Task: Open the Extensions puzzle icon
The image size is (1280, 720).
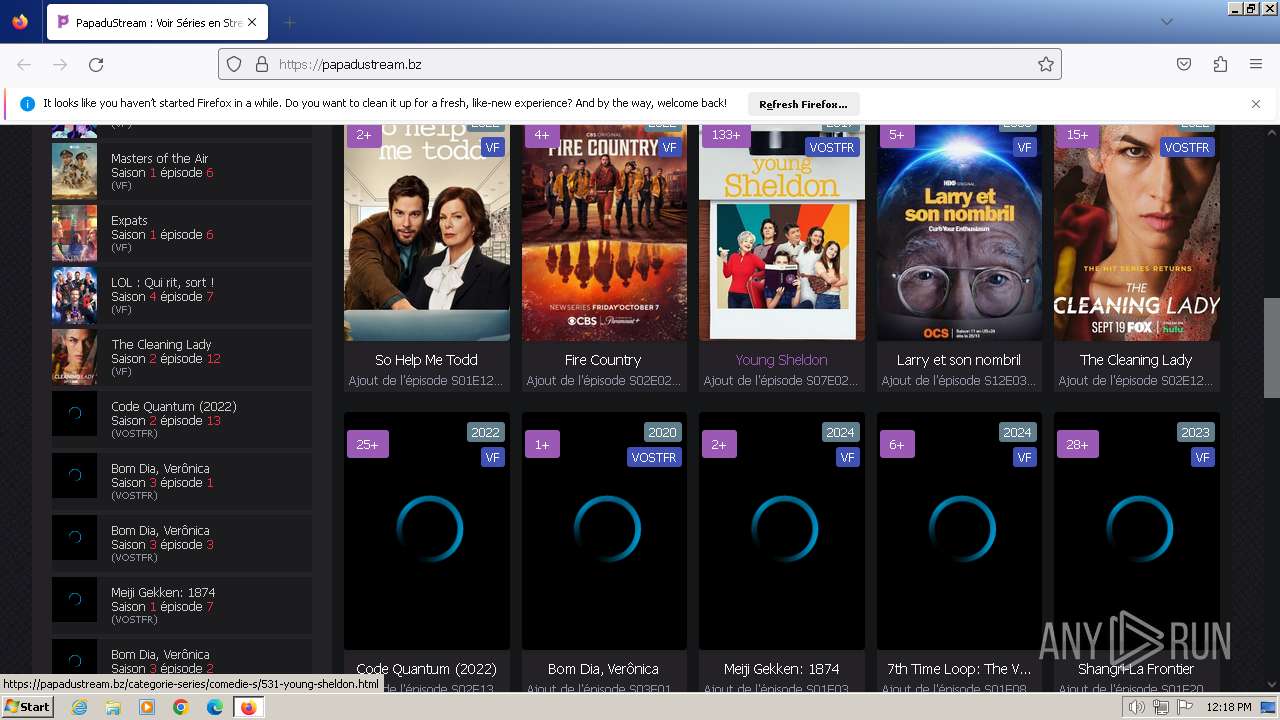Action: (1220, 64)
